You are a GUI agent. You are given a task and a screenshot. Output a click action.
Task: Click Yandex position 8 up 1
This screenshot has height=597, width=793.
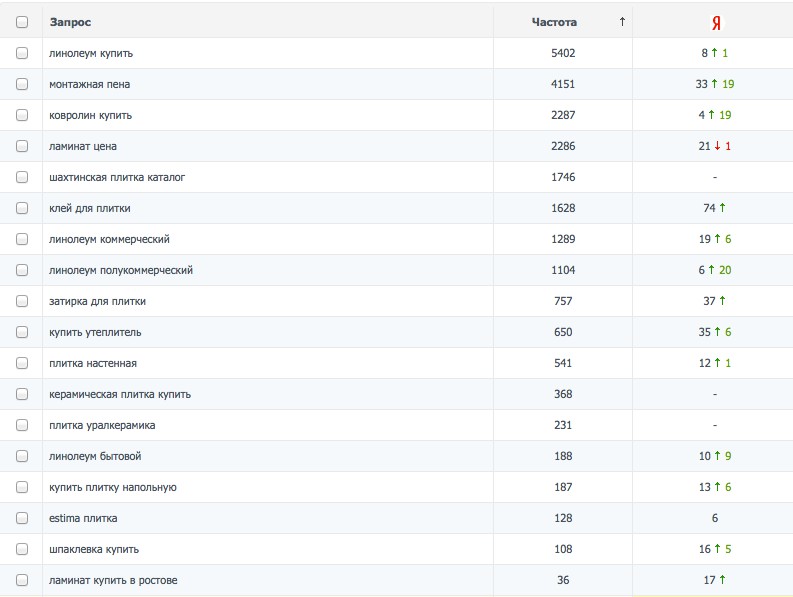point(715,53)
